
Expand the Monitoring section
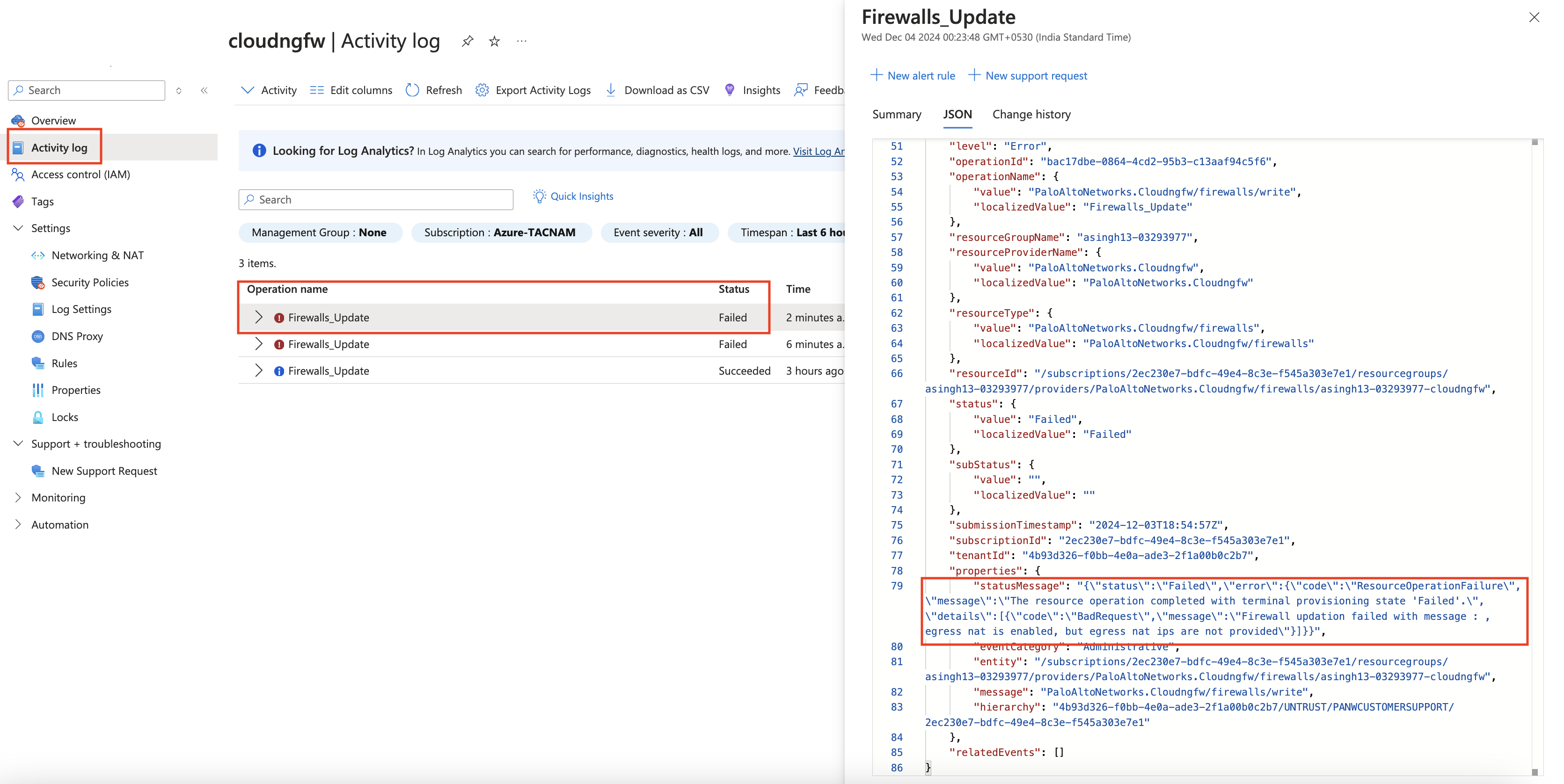pyautogui.click(x=18, y=498)
